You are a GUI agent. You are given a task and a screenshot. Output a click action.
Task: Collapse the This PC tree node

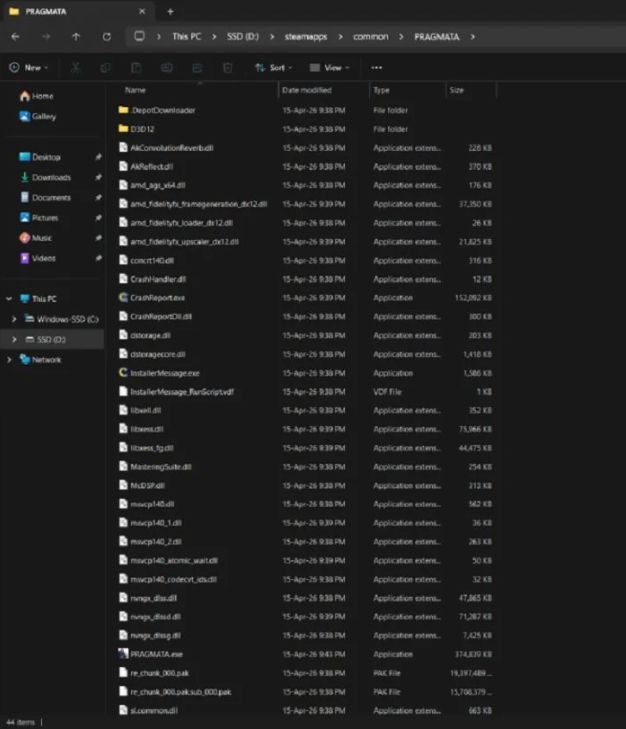pyautogui.click(x=9, y=299)
